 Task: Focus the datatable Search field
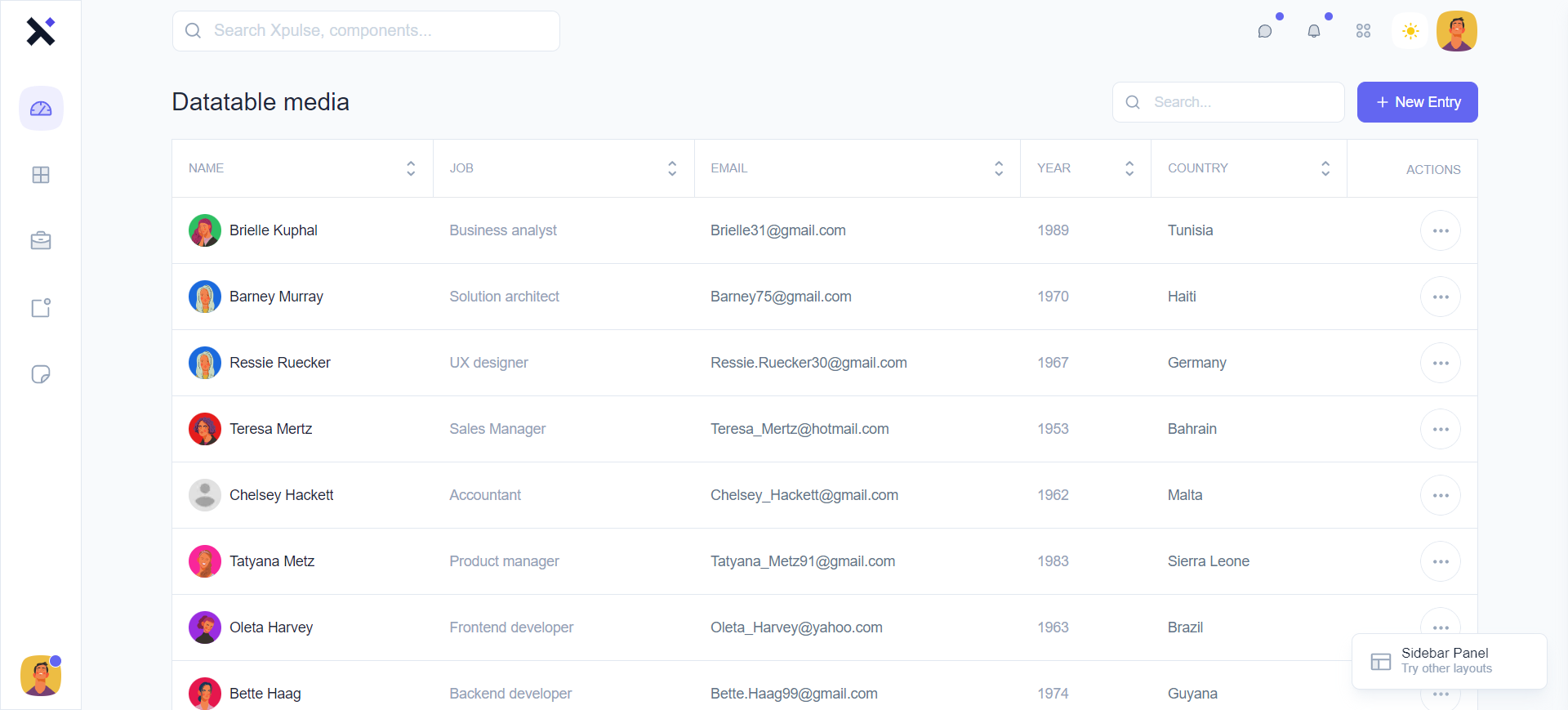[1228, 102]
